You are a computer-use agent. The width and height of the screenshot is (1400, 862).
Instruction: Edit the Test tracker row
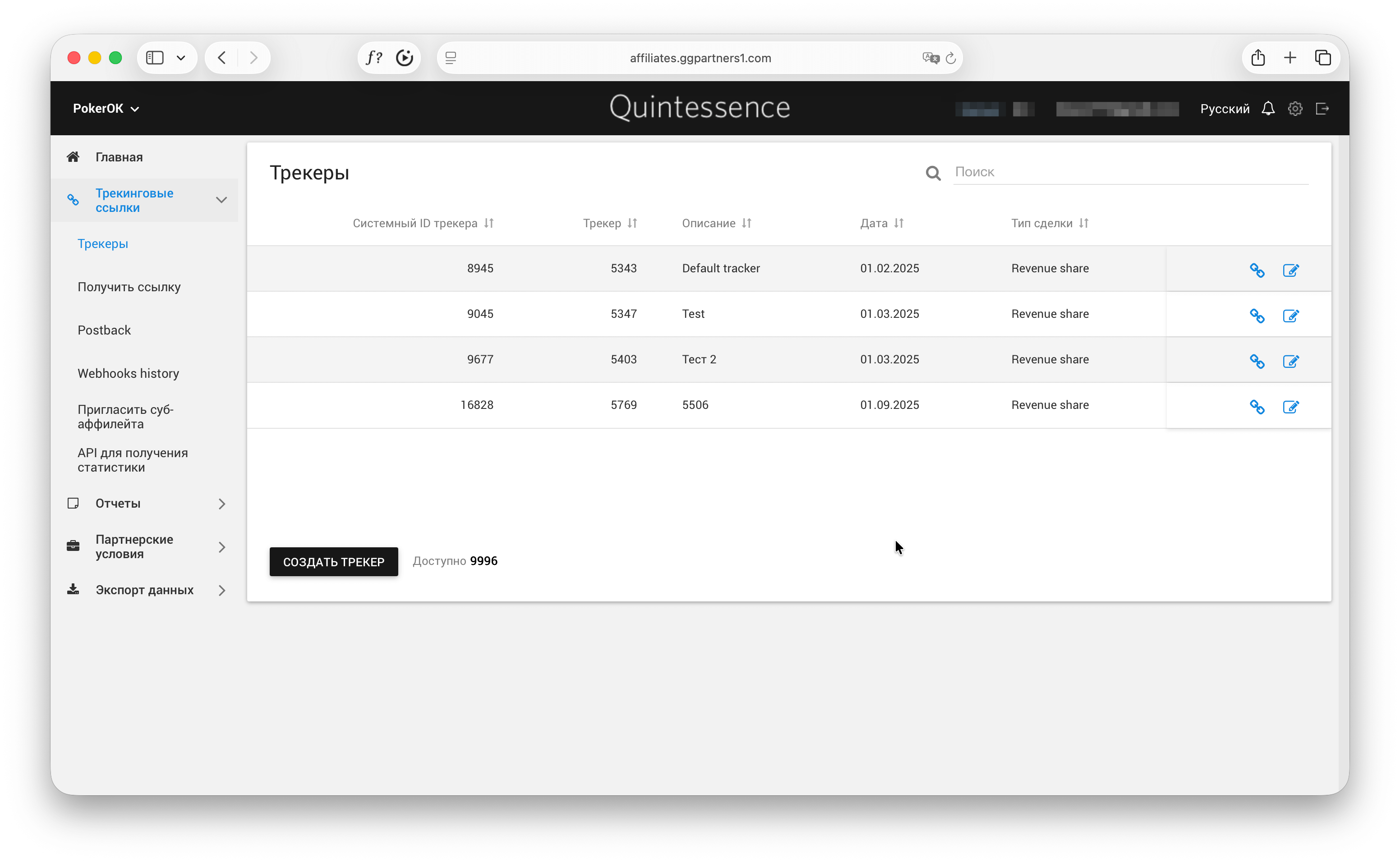(x=1290, y=316)
